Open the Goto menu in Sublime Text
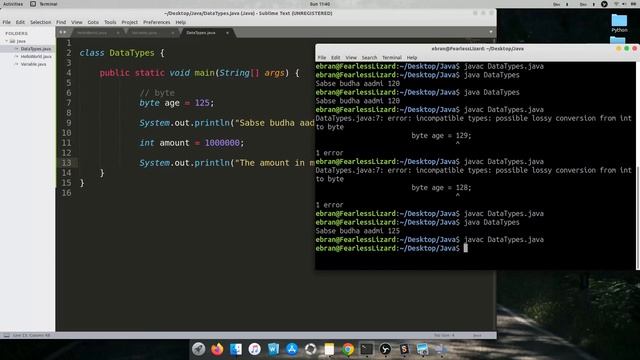The image size is (640, 360). pos(93,22)
